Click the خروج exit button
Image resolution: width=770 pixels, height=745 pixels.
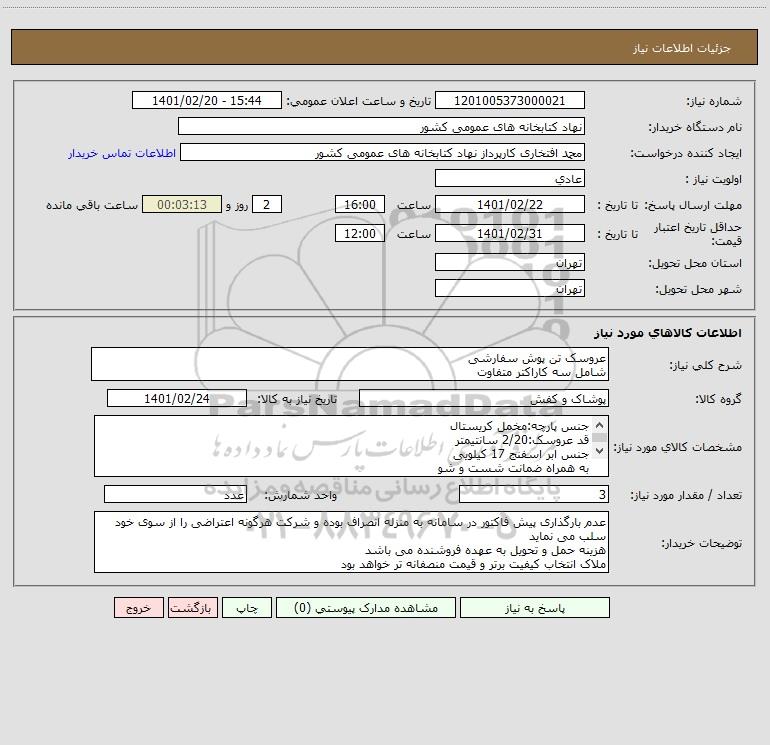point(138,608)
